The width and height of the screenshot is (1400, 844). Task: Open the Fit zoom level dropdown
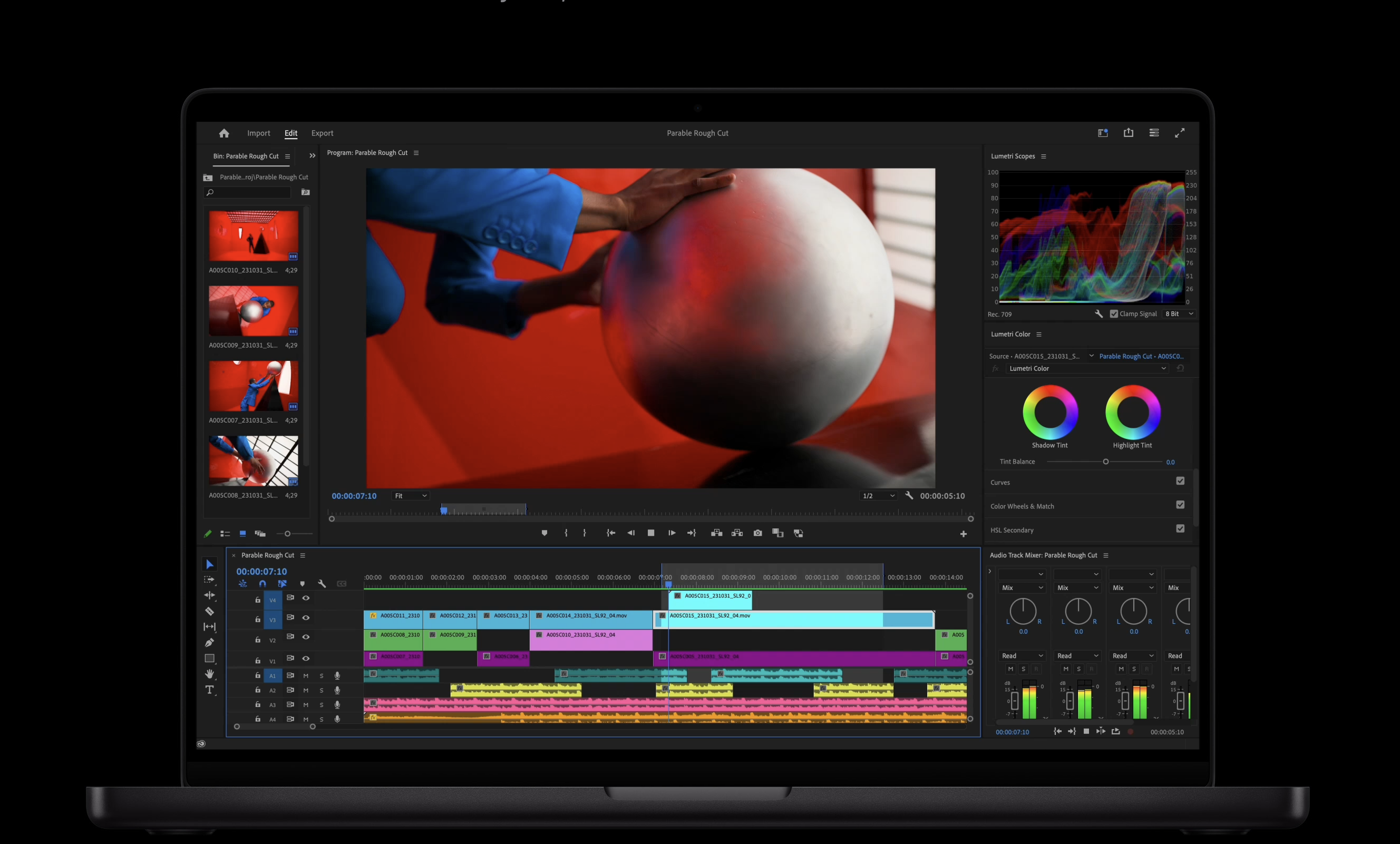pos(411,496)
